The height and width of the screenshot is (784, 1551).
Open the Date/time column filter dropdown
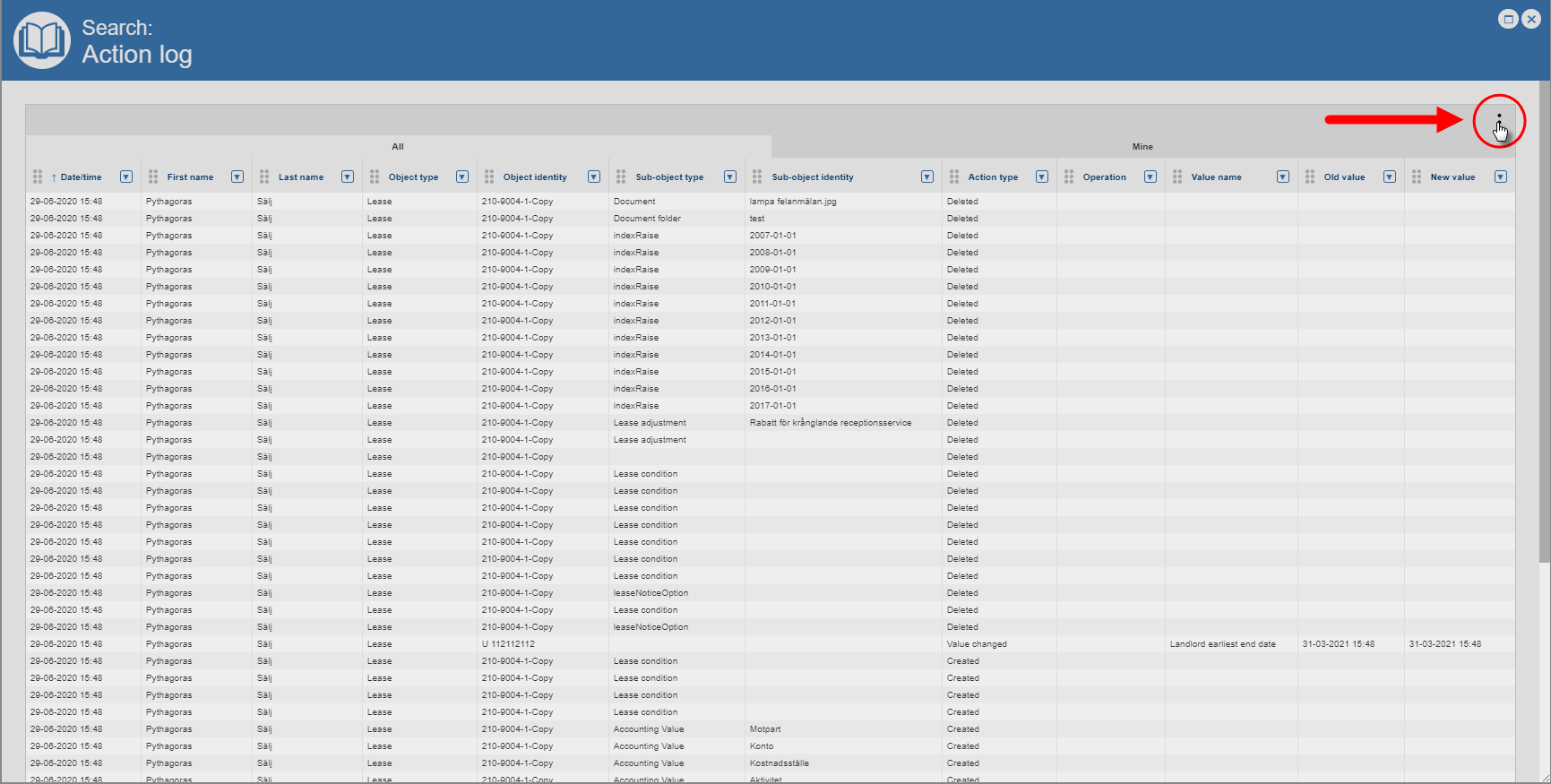click(x=126, y=177)
